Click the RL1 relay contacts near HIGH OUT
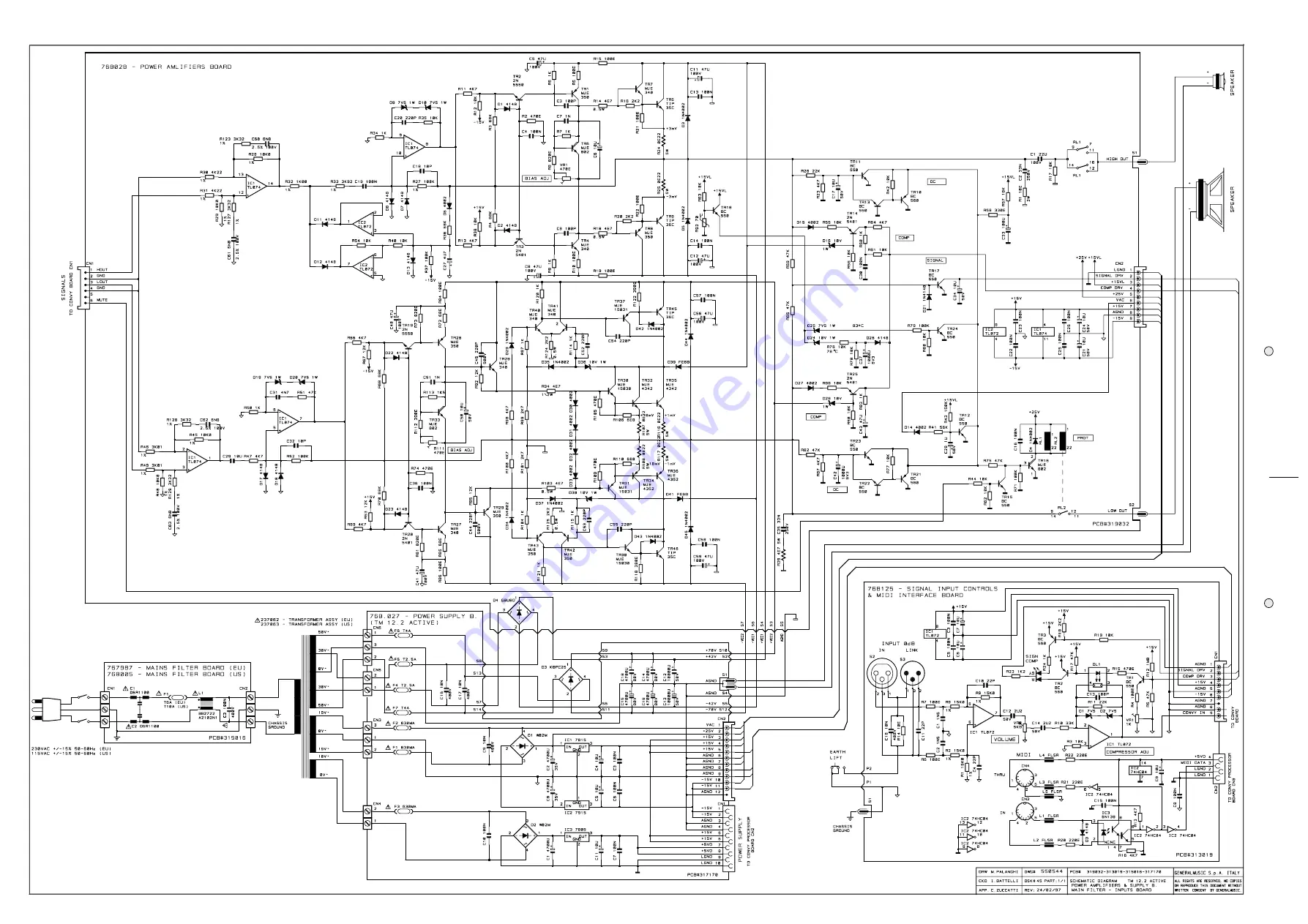Image resolution: width=1308 pixels, height=924 pixels. 1083,157
